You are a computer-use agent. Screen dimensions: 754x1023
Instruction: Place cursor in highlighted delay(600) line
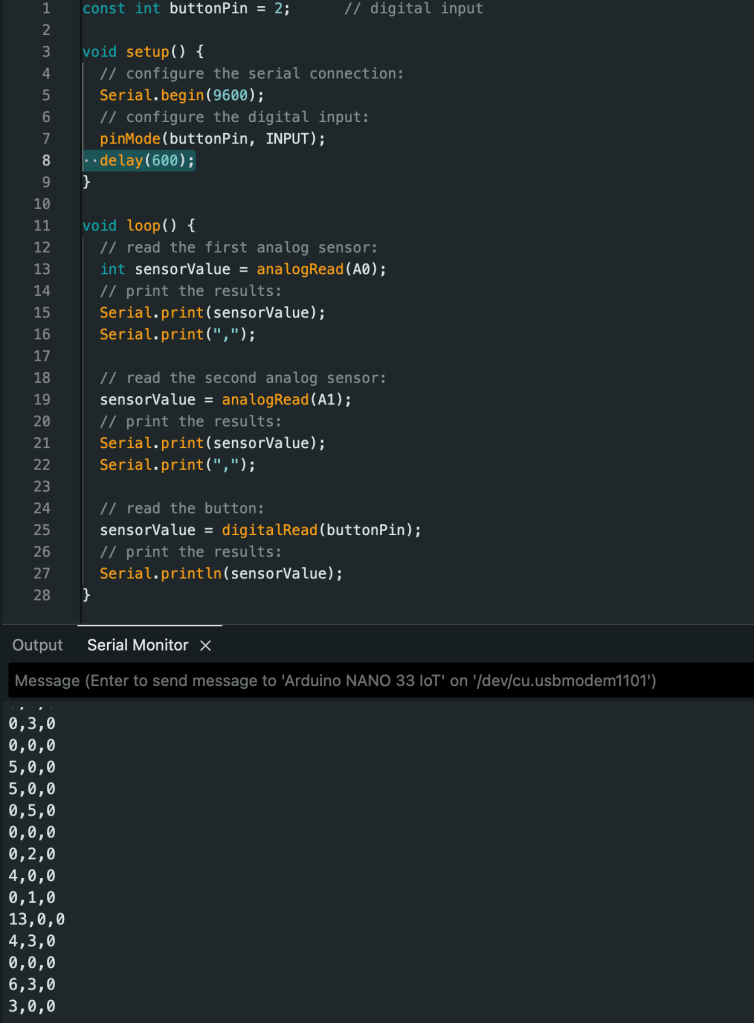pos(147,160)
